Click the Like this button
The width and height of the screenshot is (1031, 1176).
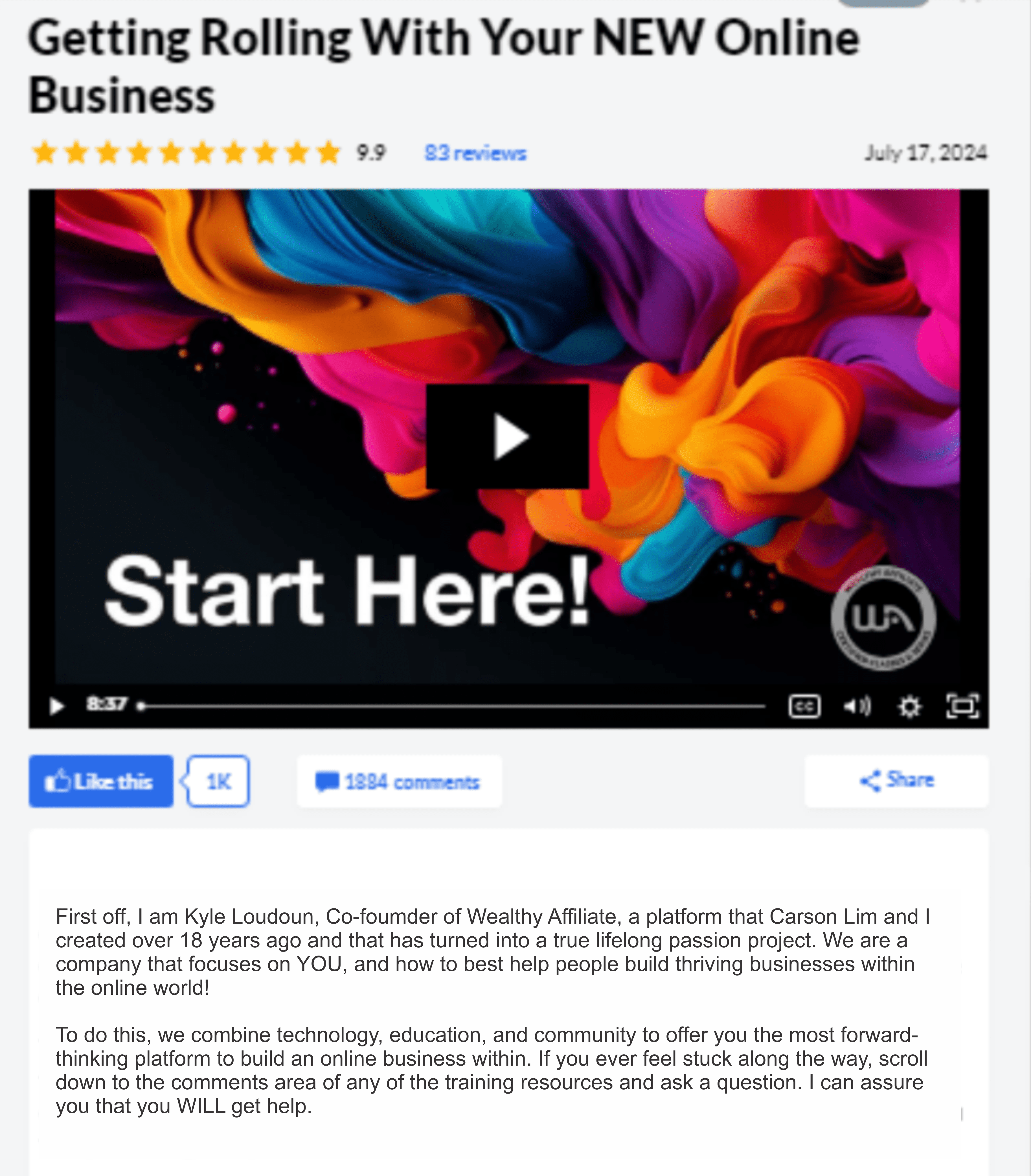coord(101,781)
